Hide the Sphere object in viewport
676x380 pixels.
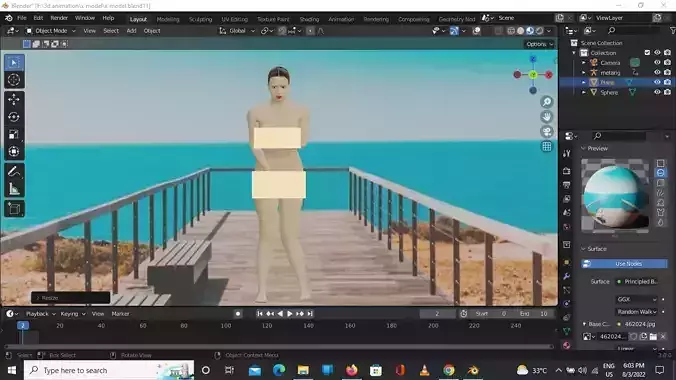point(657,92)
